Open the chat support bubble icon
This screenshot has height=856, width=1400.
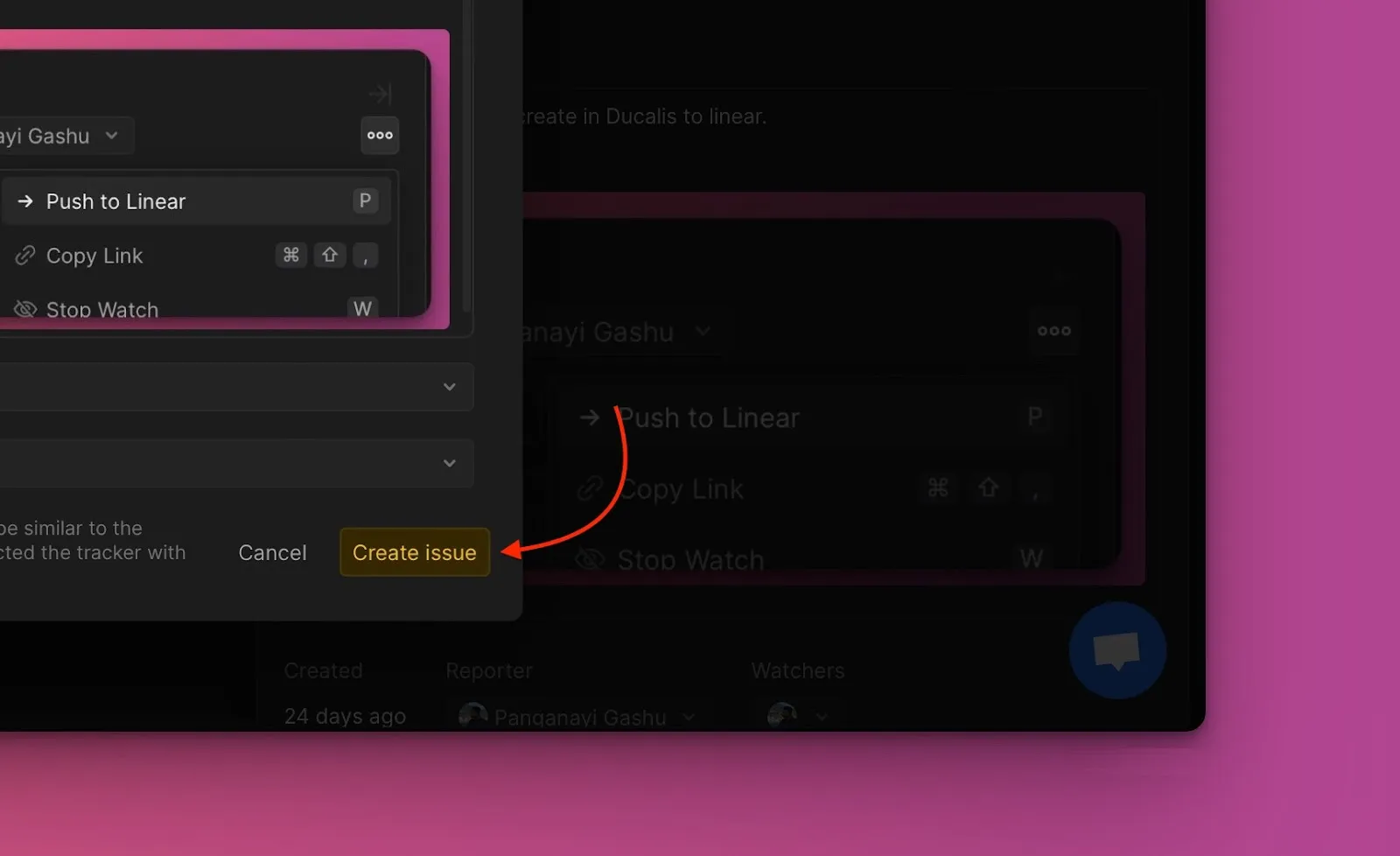(1116, 648)
